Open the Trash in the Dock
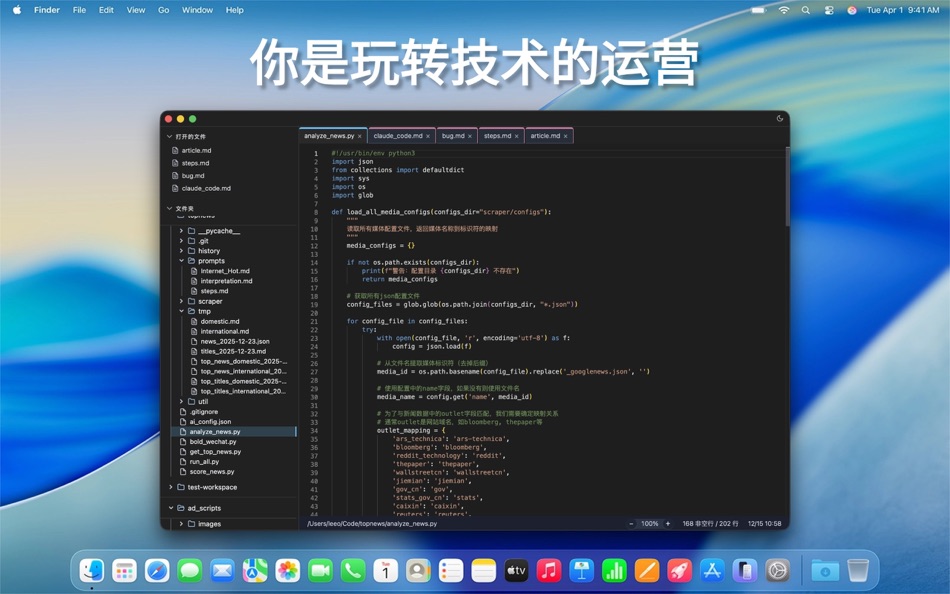 (x=858, y=570)
